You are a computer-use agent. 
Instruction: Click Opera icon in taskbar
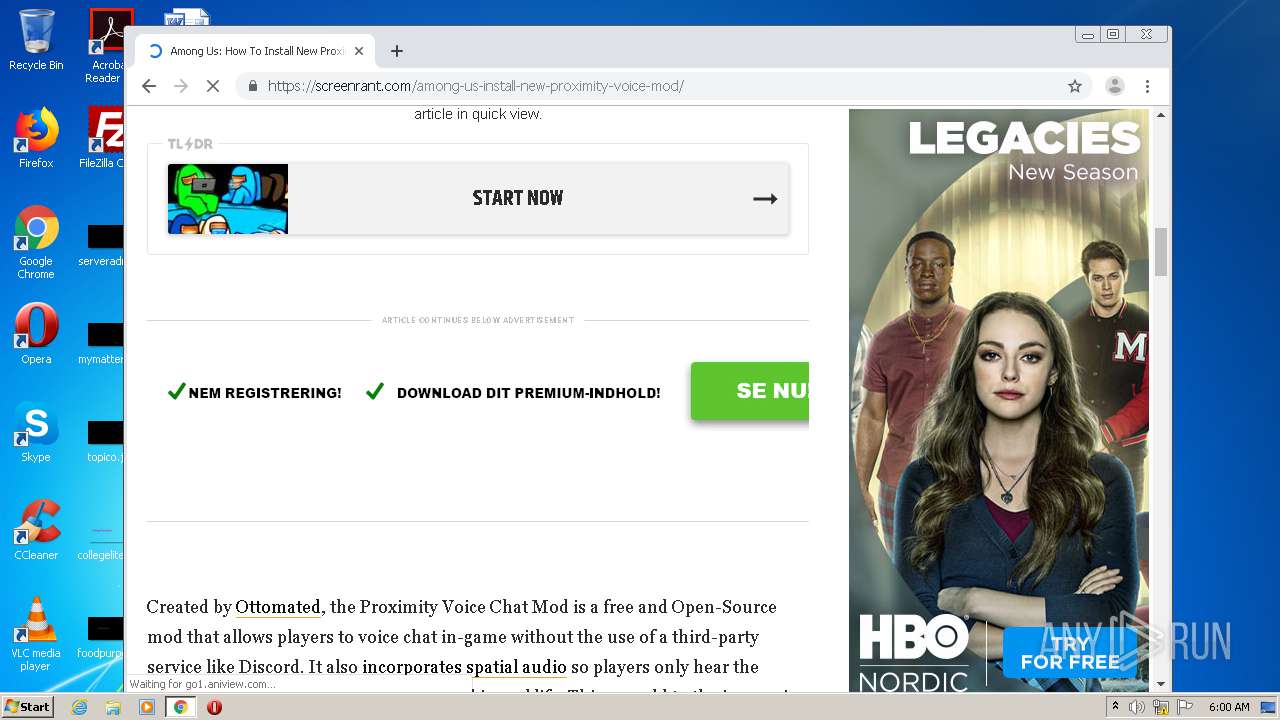tap(214, 707)
